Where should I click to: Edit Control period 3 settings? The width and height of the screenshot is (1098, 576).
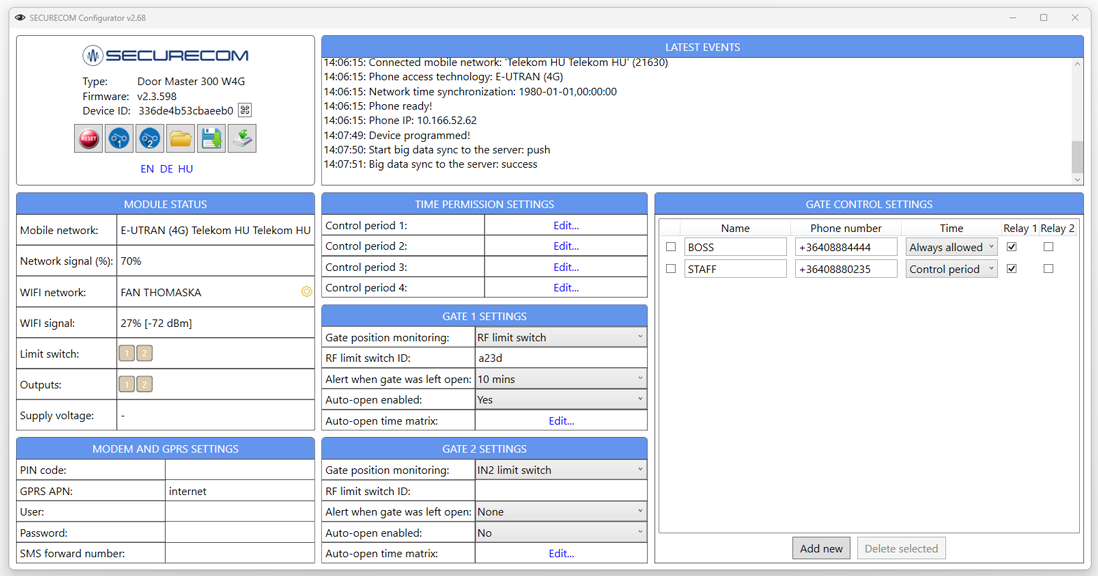(x=566, y=267)
